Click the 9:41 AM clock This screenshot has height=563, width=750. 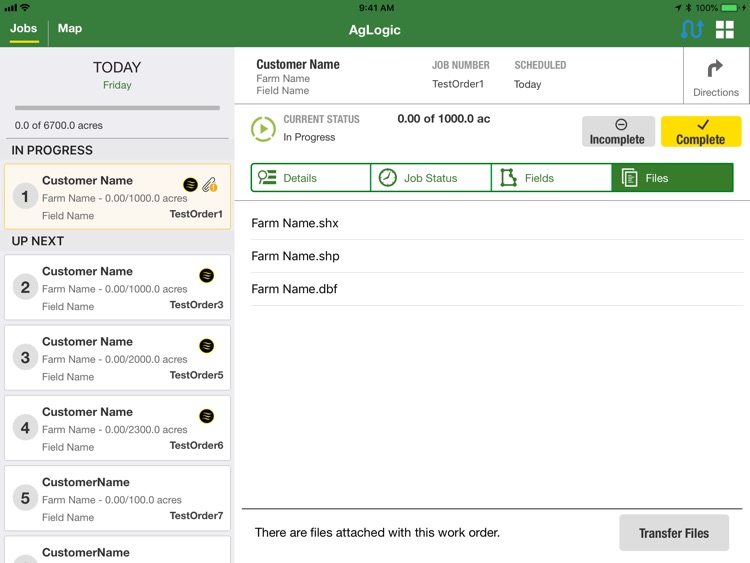coord(376,8)
